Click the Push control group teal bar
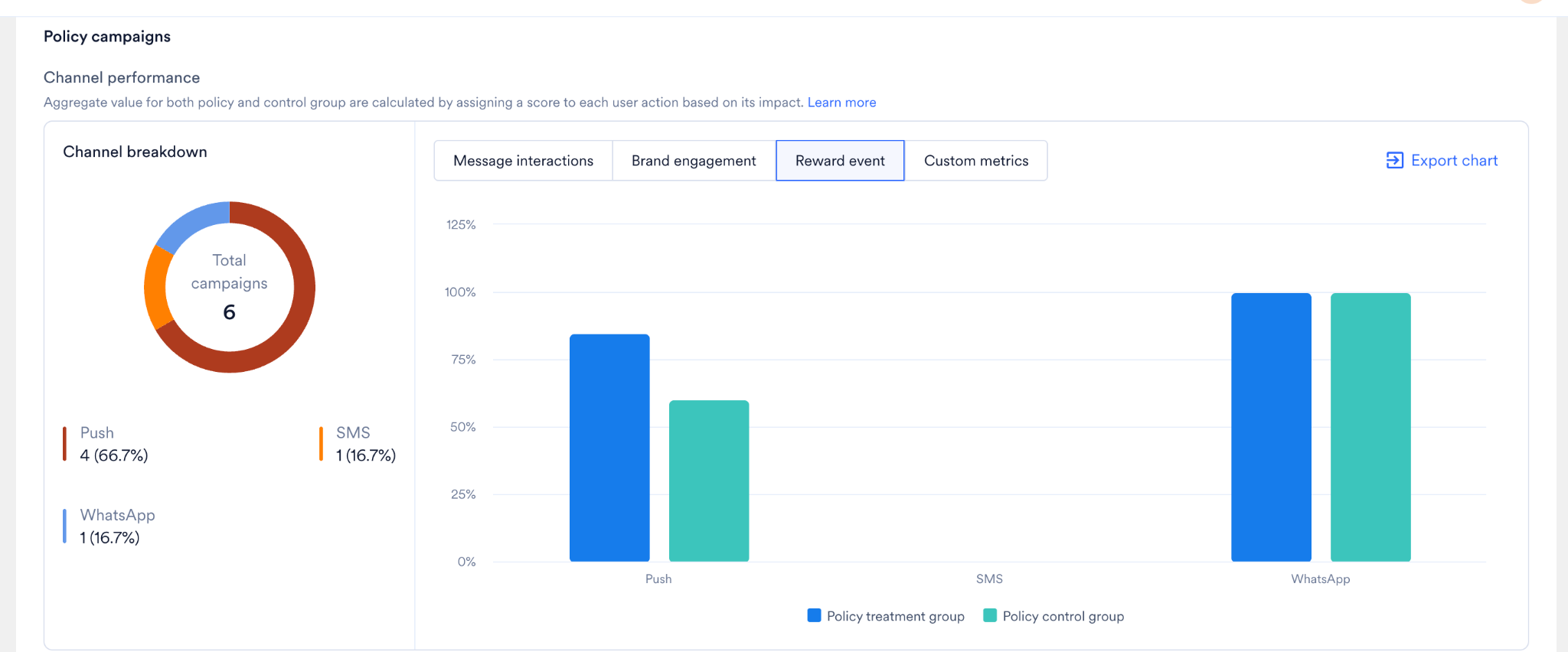This screenshot has height=652, width=1568. [x=709, y=481]
